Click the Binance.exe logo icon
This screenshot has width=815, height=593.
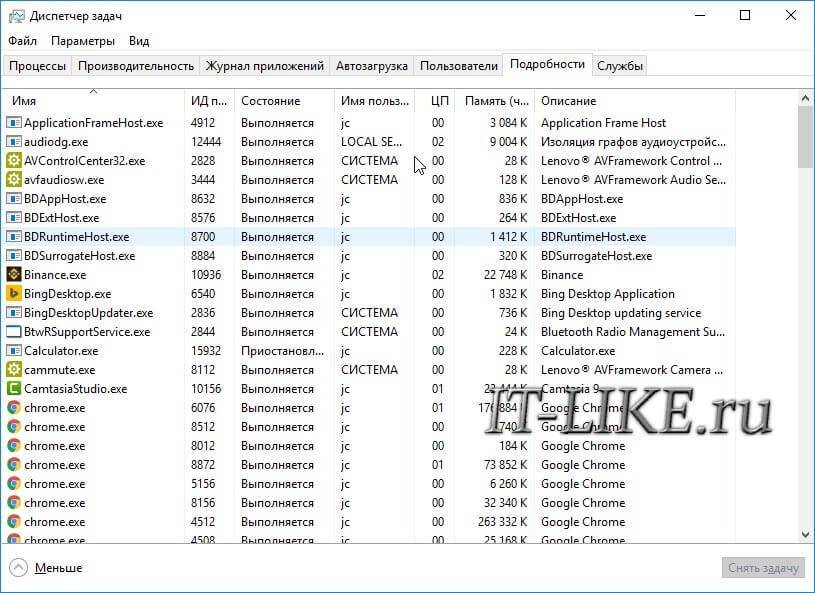[x=14, y=274]
